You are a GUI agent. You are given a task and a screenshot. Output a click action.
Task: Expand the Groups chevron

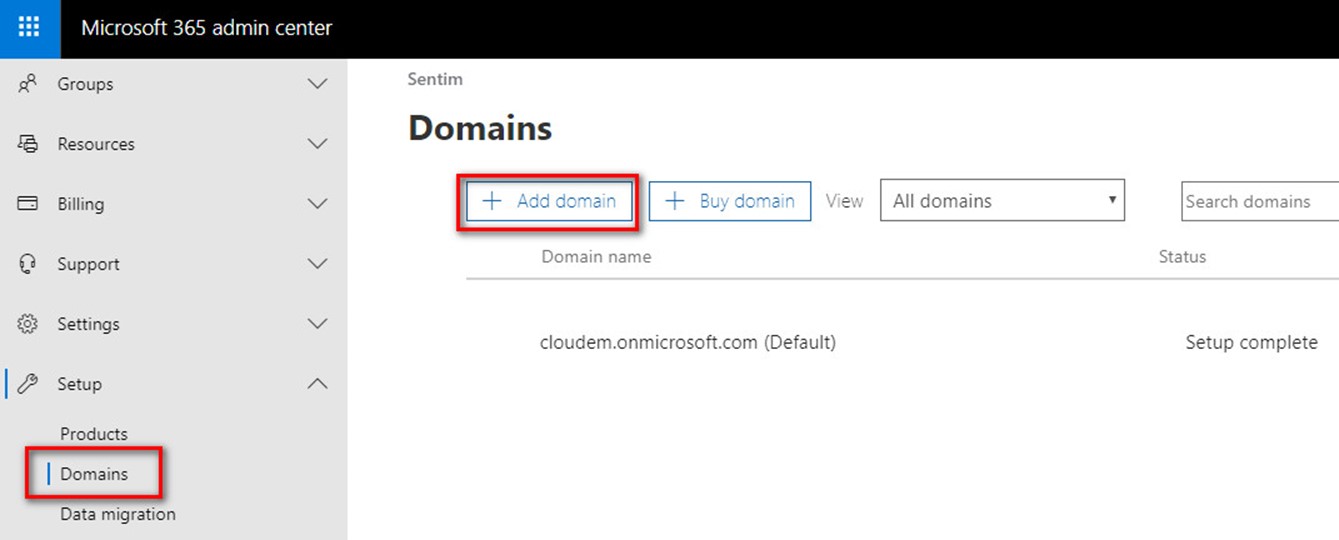[317, 84]
